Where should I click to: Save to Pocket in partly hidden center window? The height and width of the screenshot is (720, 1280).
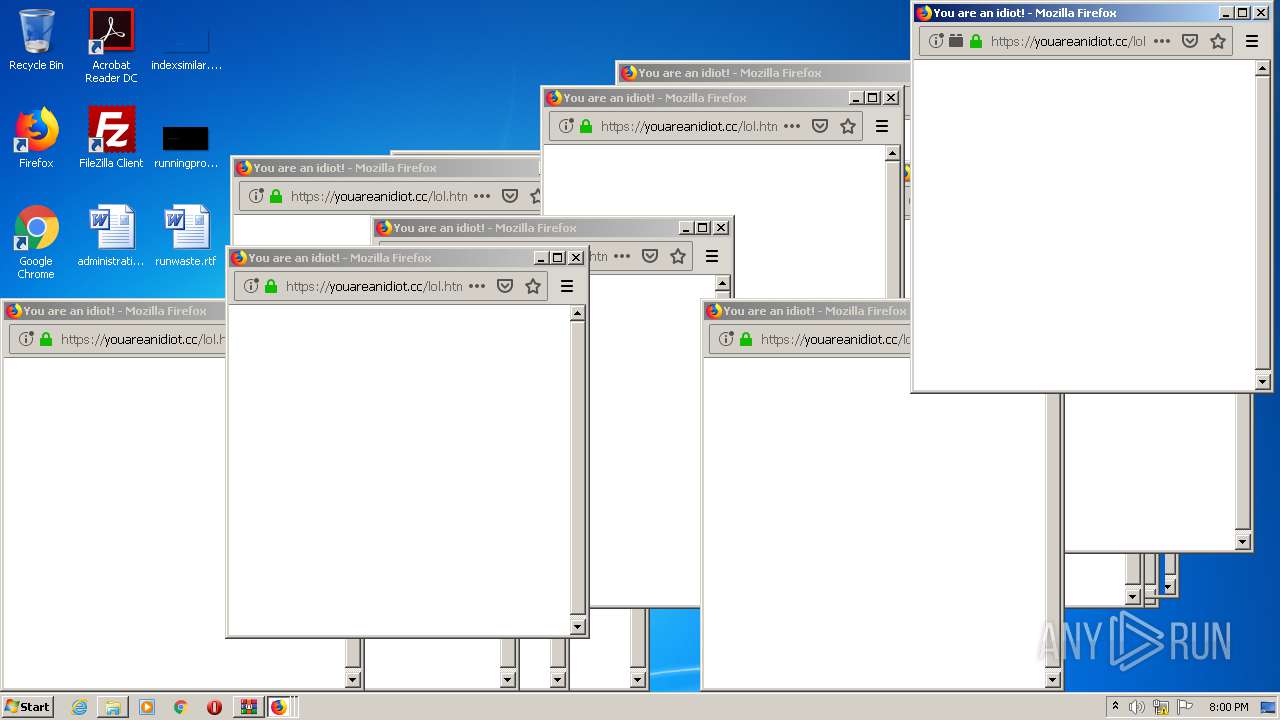(650, 256)
